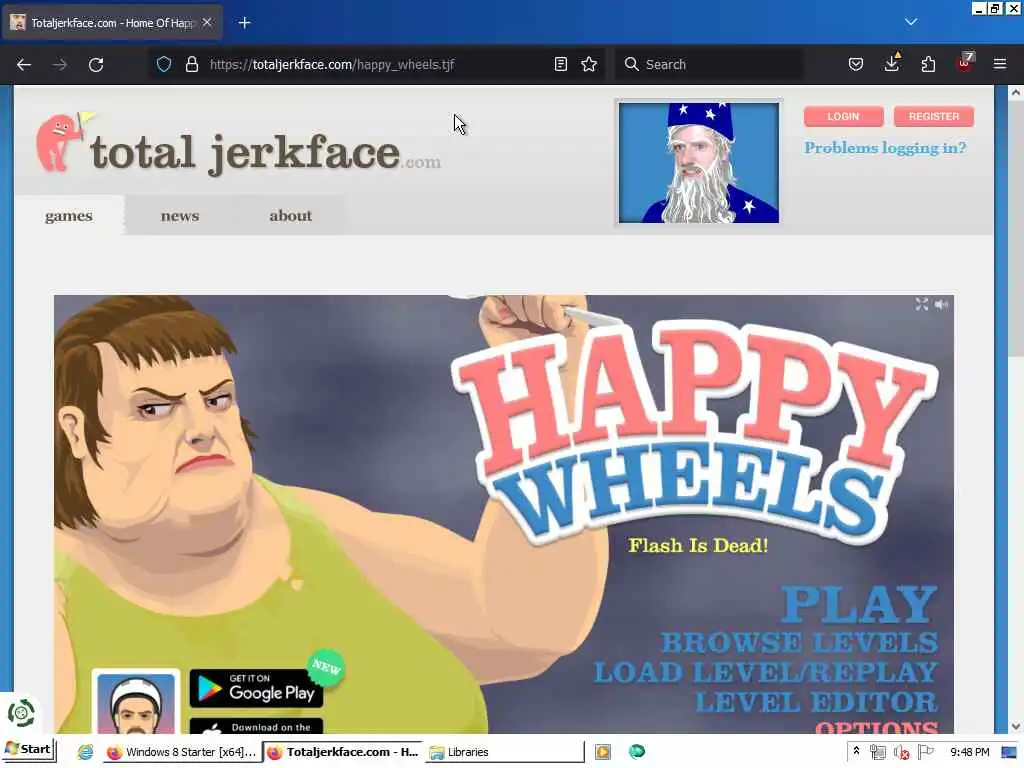Open Internet Explorer taskbar icon

(85, 752)
